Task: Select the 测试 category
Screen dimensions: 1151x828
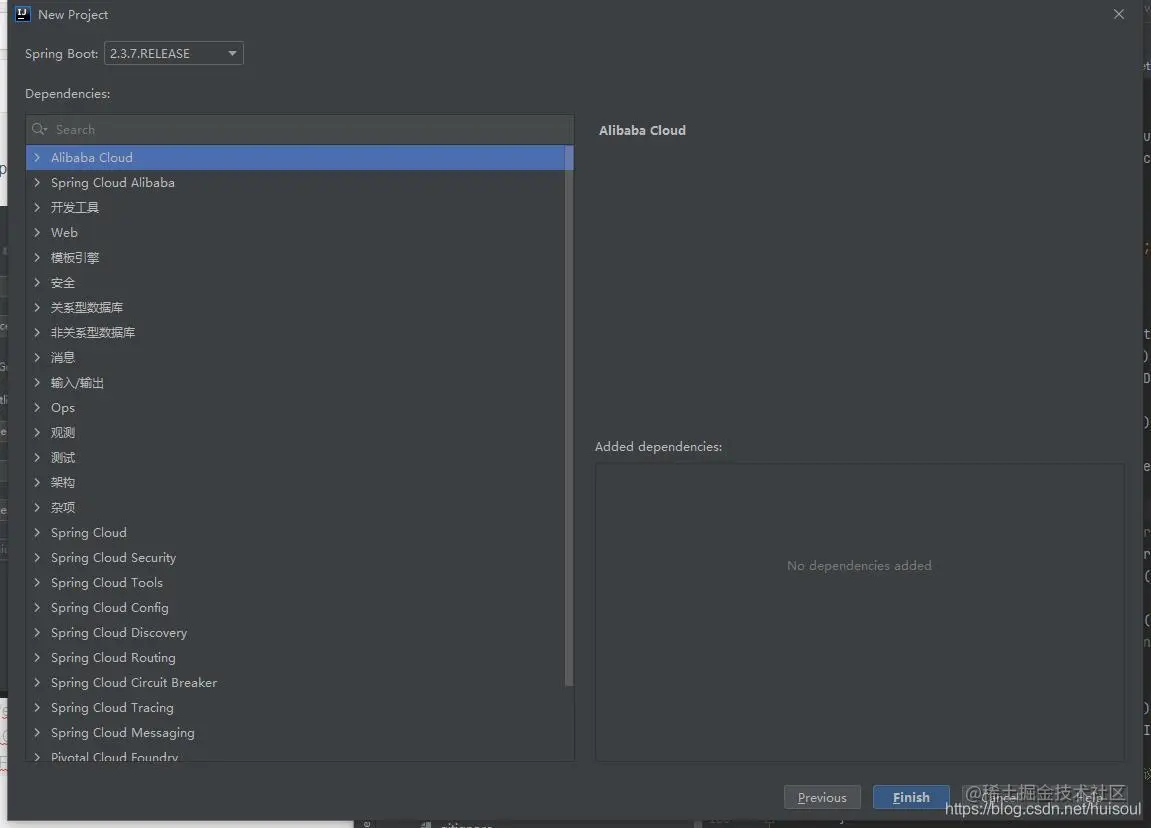Action: 295,457
